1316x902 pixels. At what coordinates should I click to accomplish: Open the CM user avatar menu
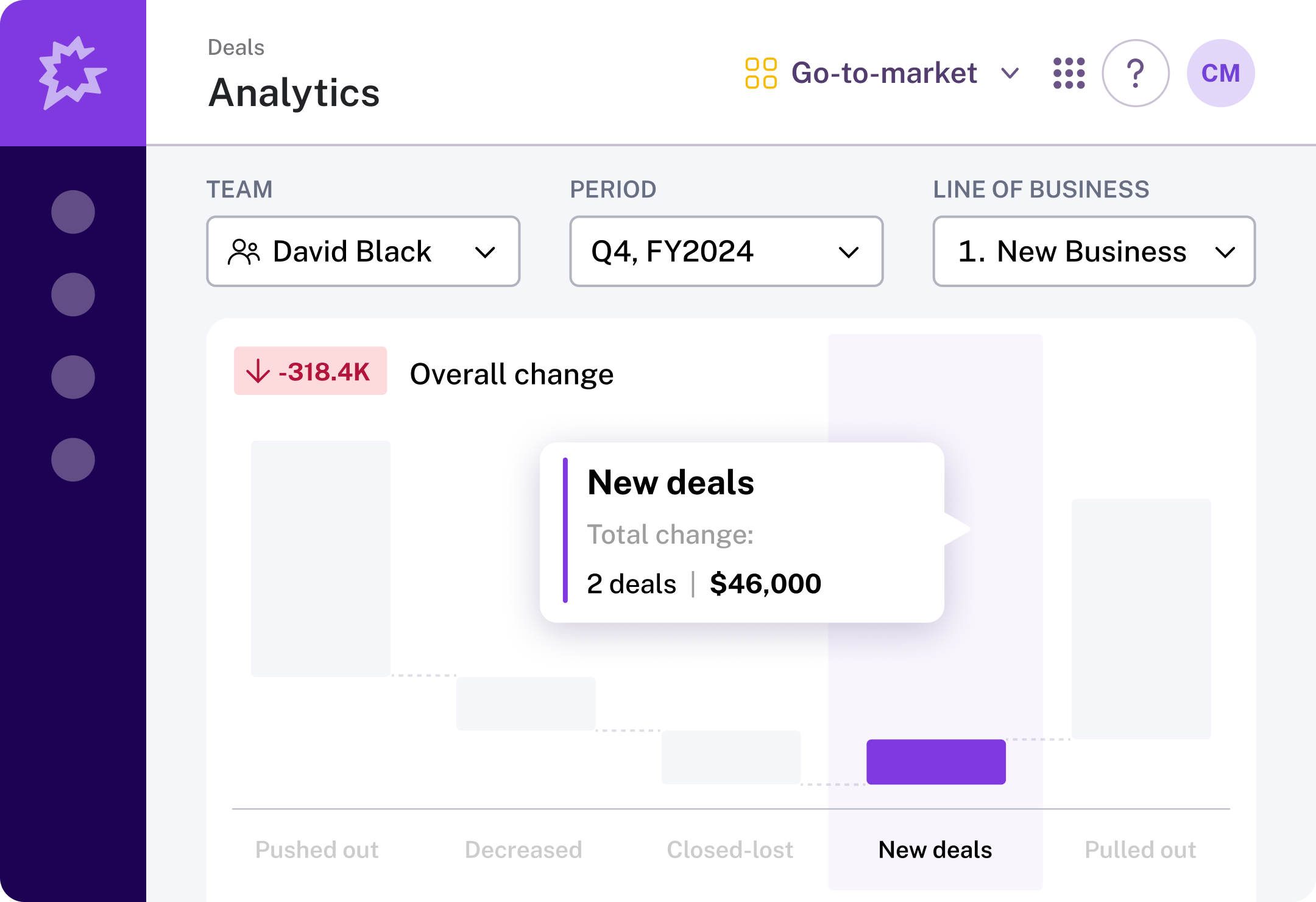1220,73
